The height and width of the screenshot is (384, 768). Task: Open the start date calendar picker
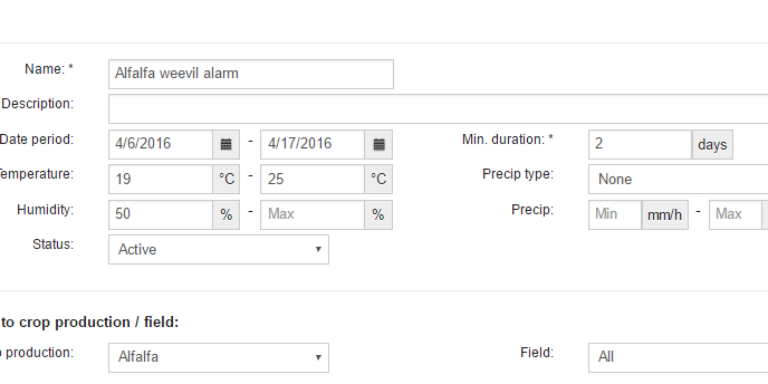pyautogui.click(x=226, y=144)
